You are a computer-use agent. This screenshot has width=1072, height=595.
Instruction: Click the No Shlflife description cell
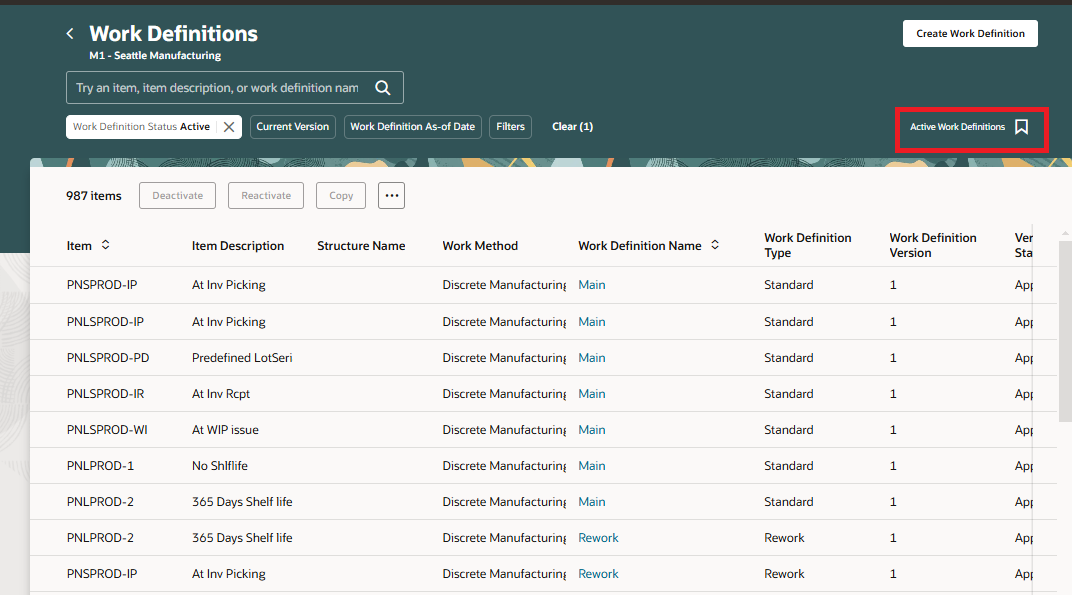click(x=219, y=466)
